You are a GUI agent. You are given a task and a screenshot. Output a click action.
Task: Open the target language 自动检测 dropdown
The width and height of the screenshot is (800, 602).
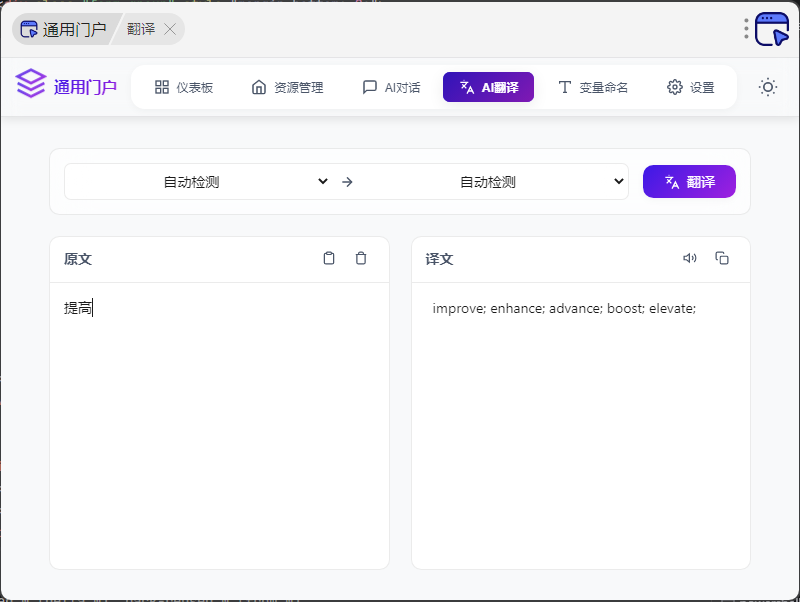click(493, 182)
